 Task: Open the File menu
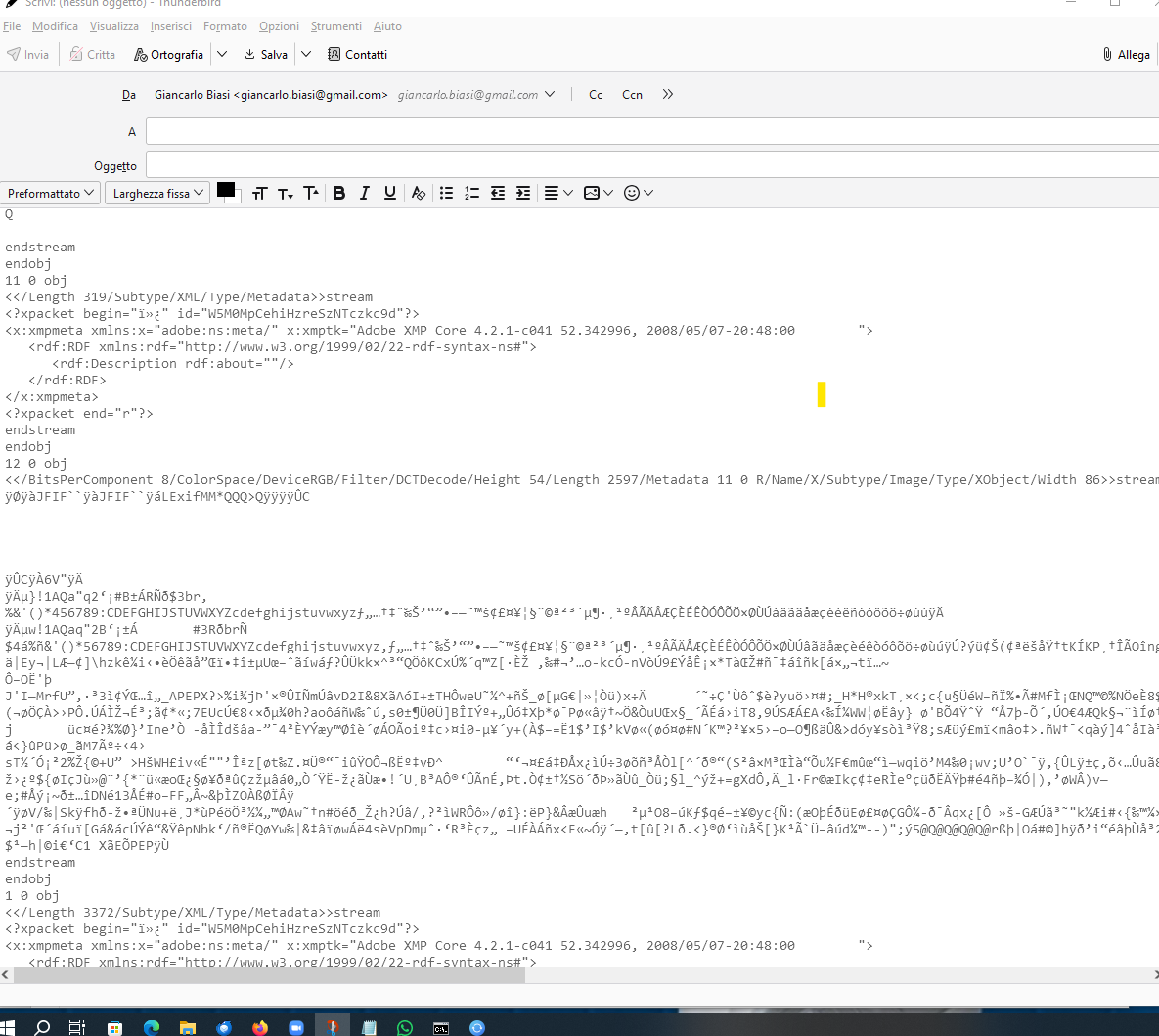12,26
